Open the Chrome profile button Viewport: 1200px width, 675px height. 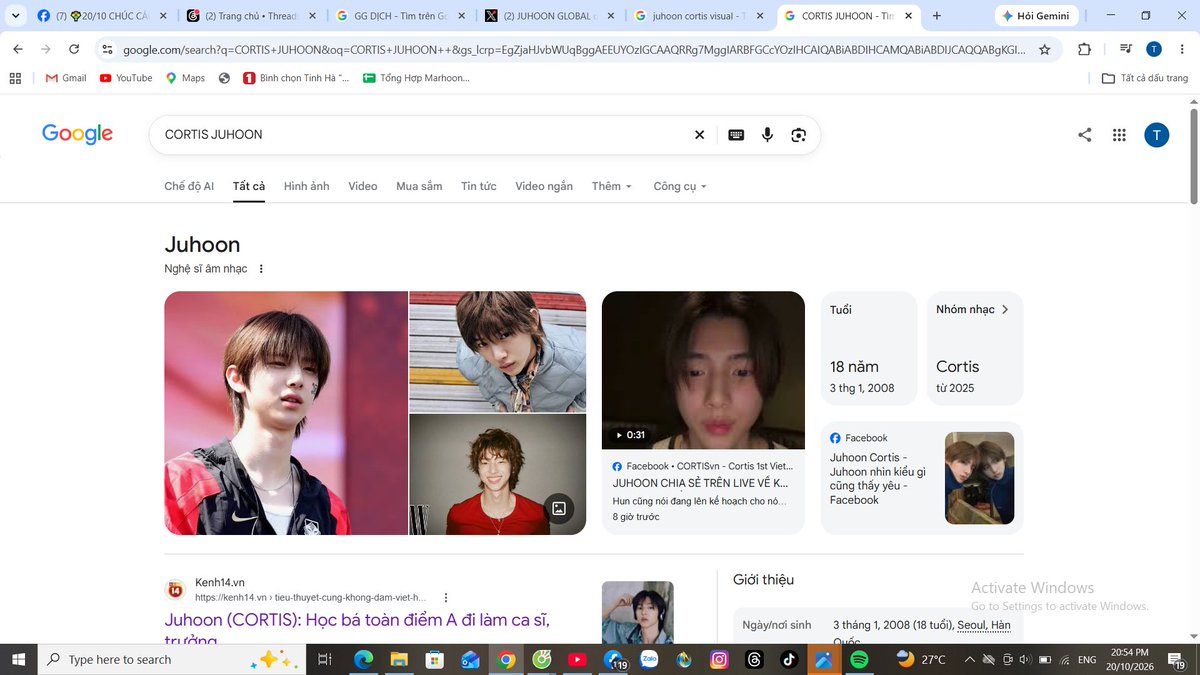pos(1154,49)
